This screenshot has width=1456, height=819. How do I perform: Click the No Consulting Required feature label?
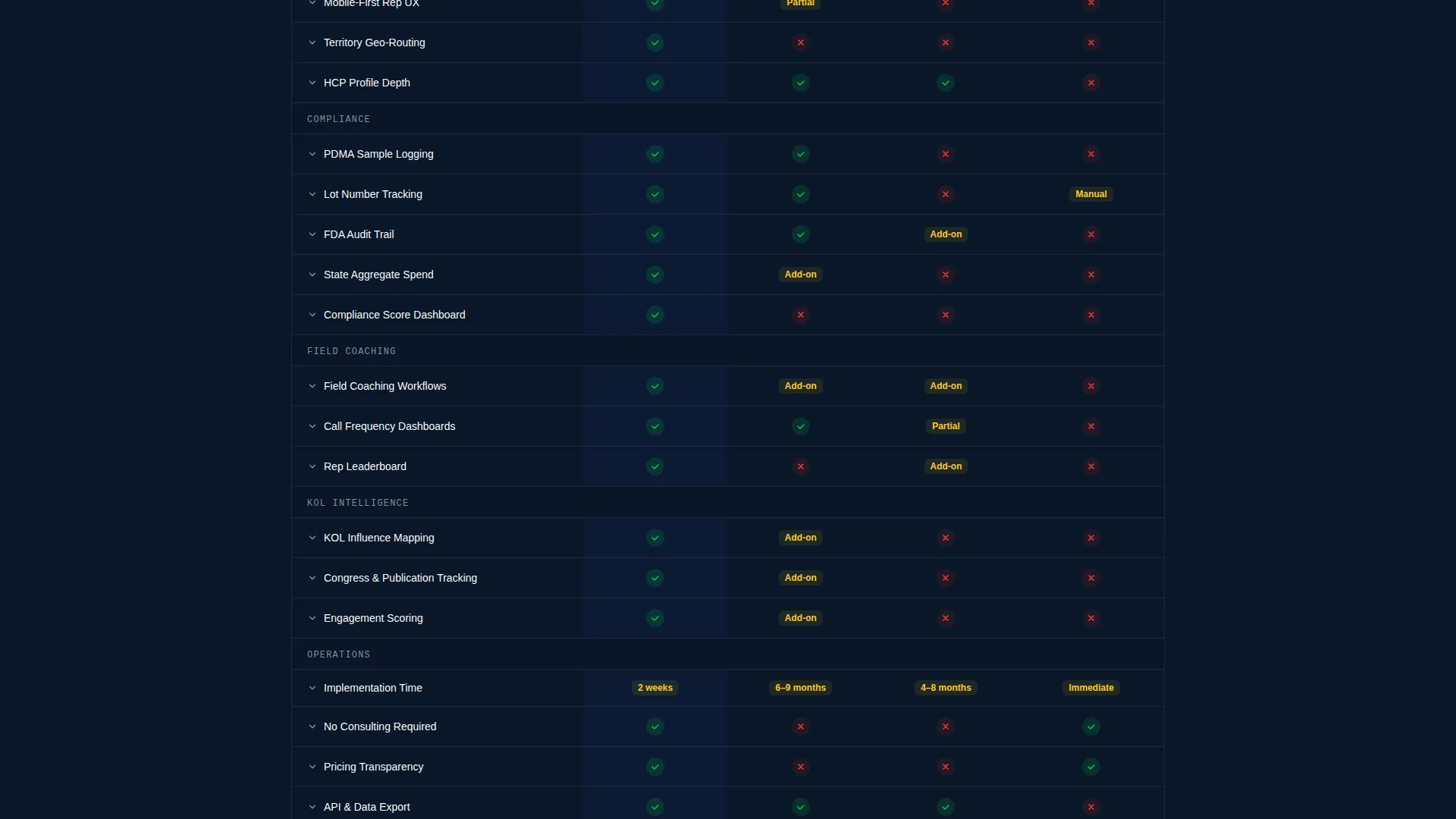[380, 726]
